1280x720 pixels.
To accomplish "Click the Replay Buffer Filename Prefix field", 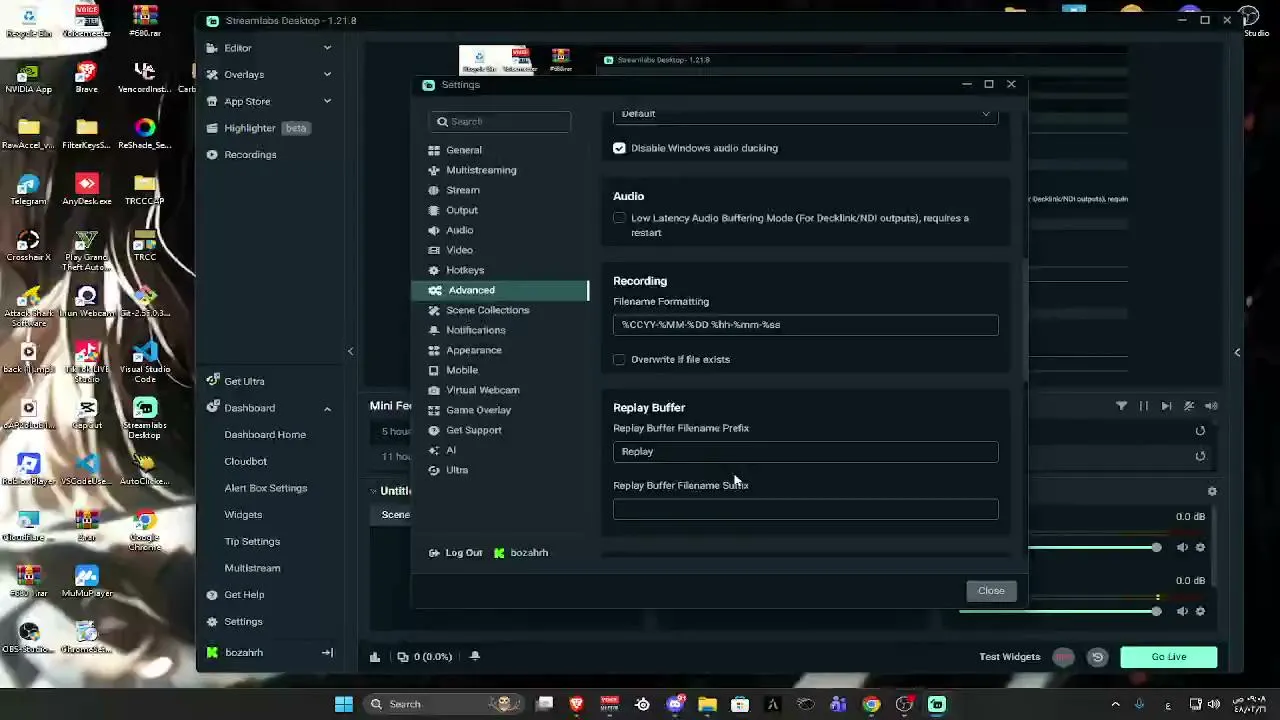I will [x=805, y=452].
